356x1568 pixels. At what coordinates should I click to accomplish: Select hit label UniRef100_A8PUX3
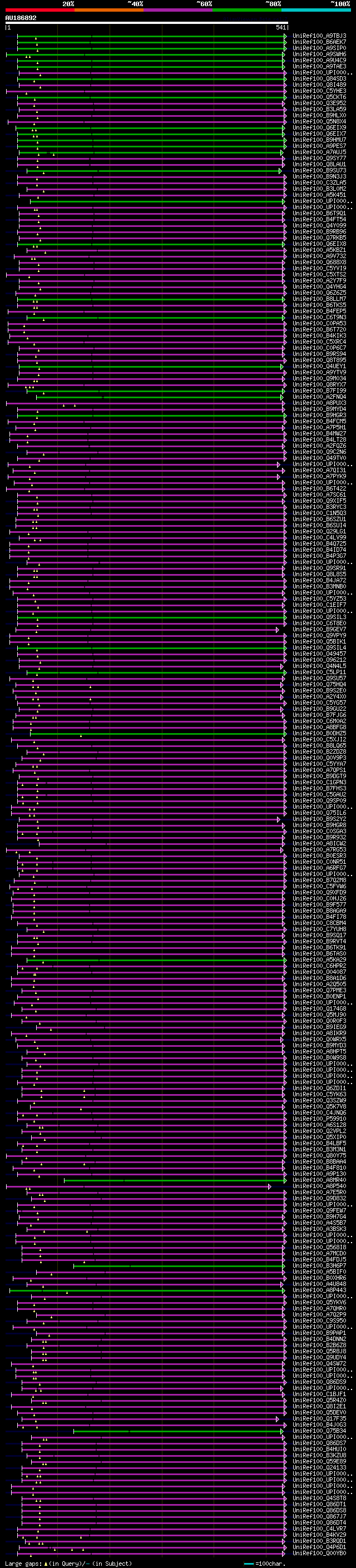click(319, 403)
